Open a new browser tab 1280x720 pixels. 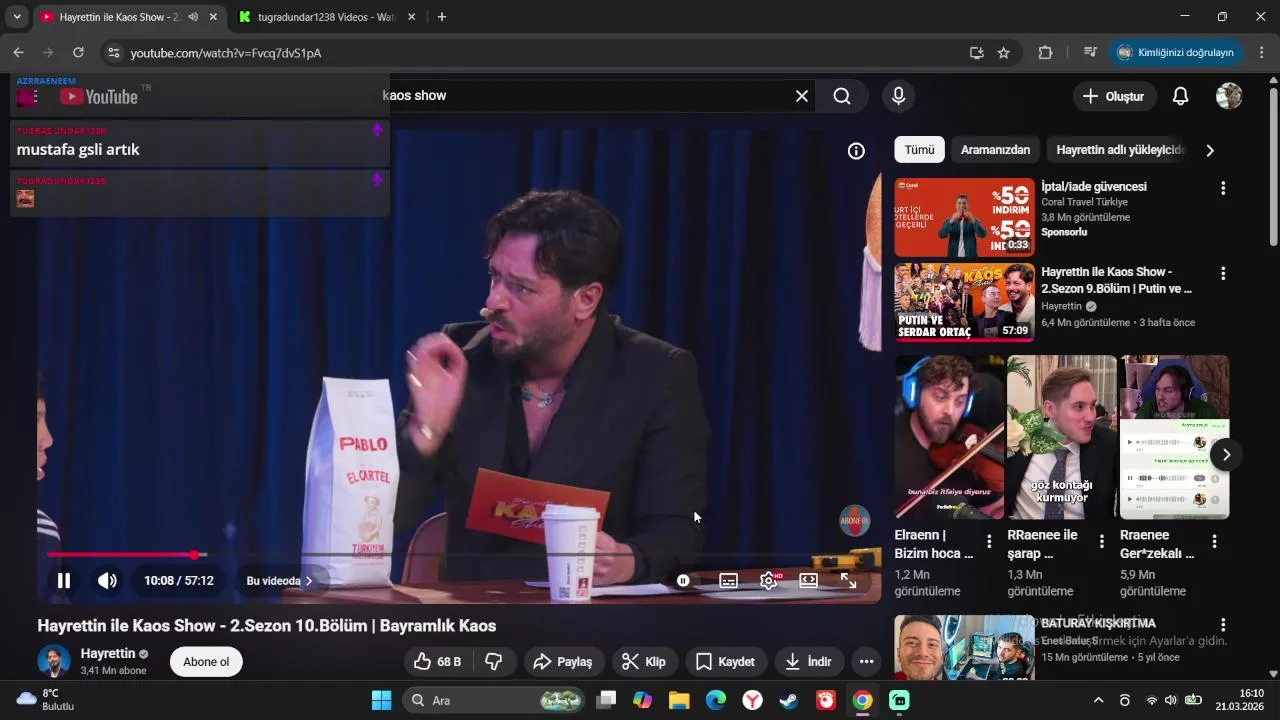(x=442, y=17)
